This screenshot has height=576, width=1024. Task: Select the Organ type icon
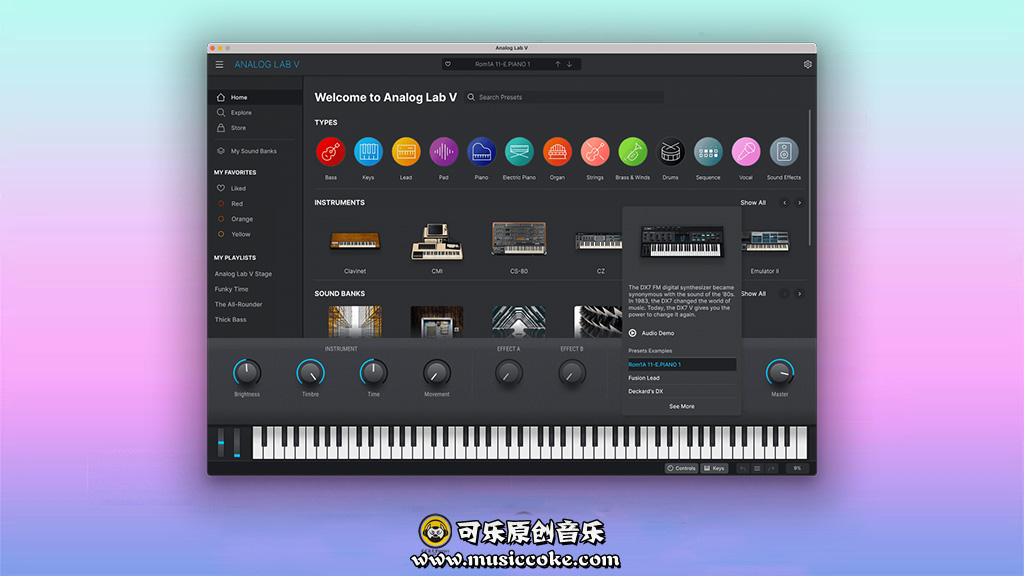(557, 152)
